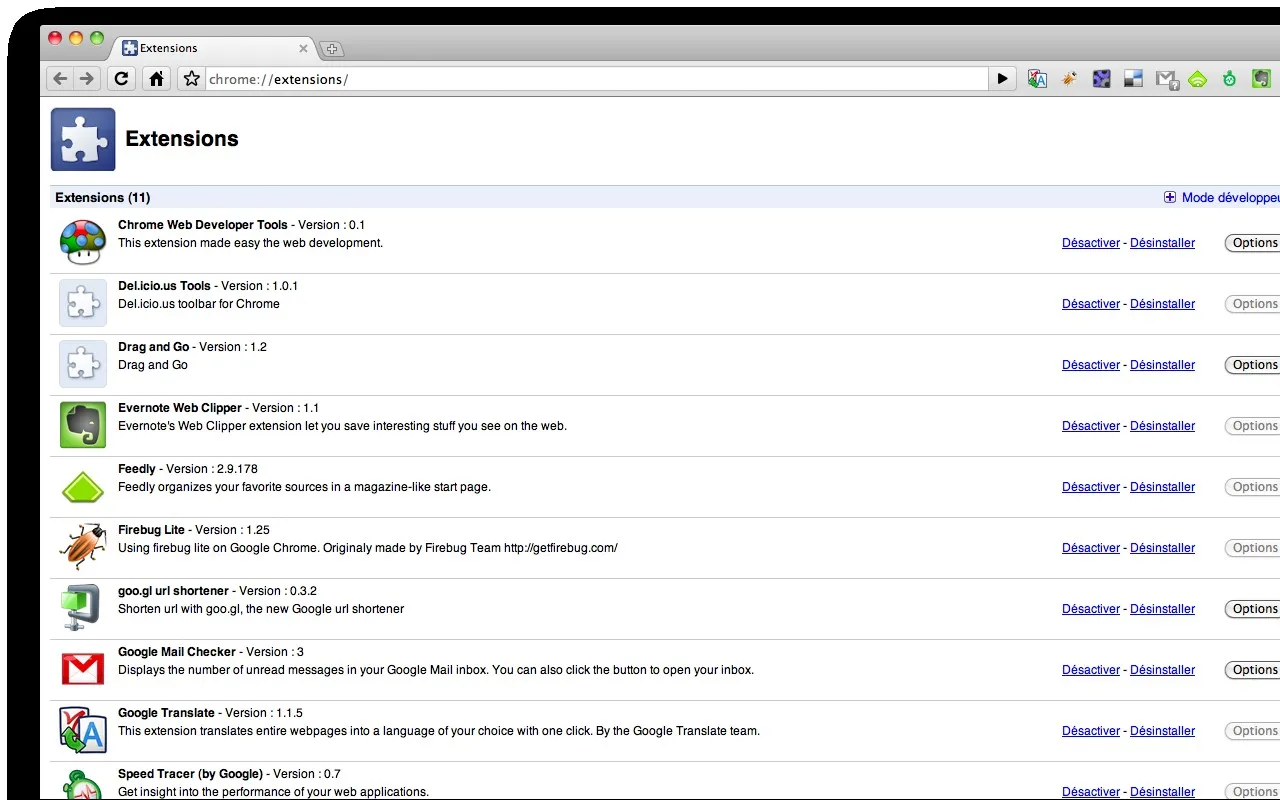Disable Chrome Web Developer Tools via Désactiver
1280x800 pixels.
pos(1091,243)
